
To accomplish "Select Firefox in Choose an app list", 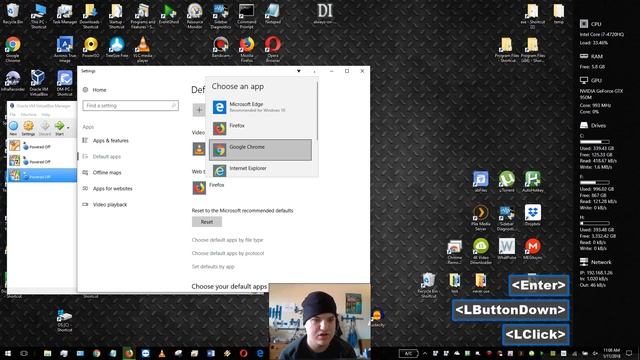I will coord(260,129).
